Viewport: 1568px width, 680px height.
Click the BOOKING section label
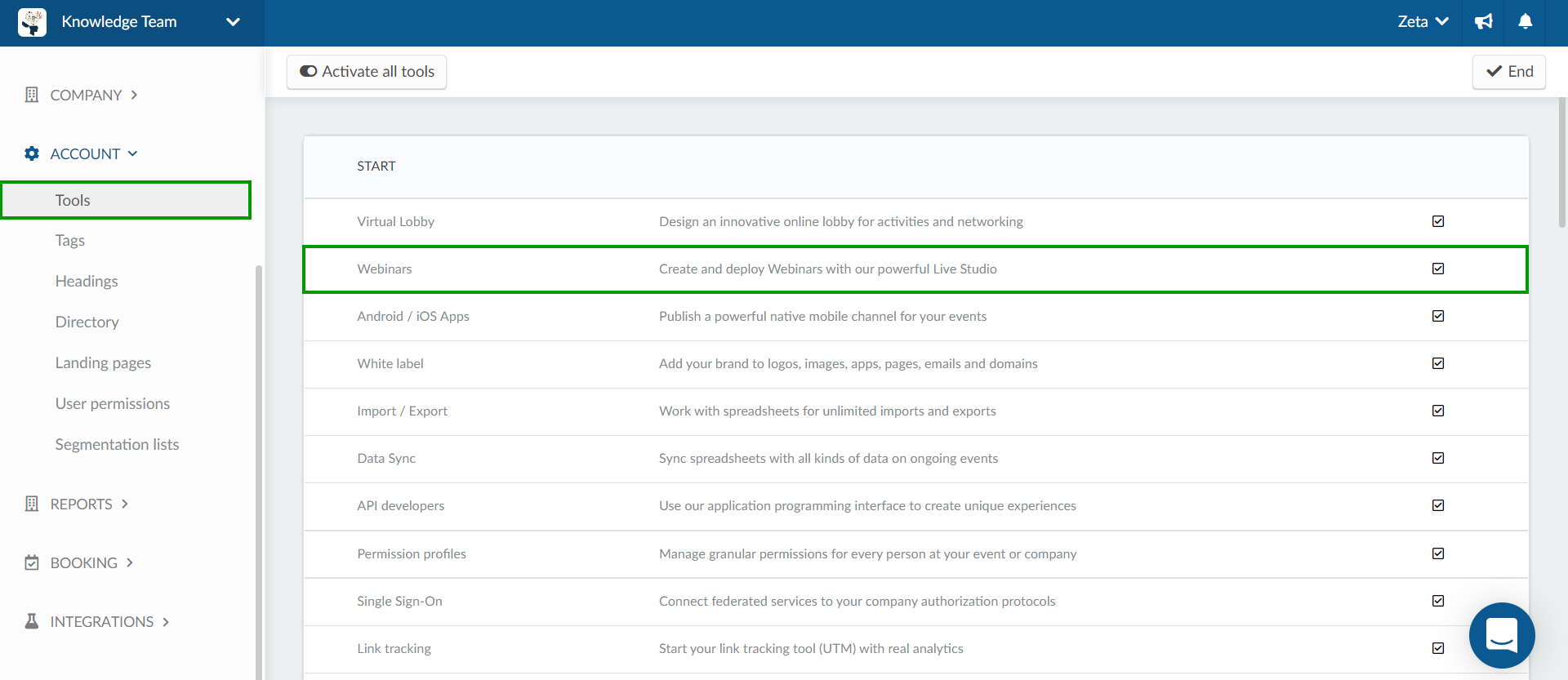pos(83,562)
